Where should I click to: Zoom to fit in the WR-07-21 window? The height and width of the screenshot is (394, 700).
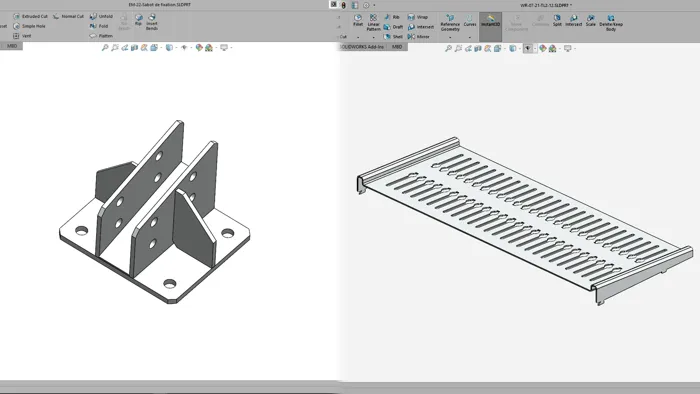point(448,48)
